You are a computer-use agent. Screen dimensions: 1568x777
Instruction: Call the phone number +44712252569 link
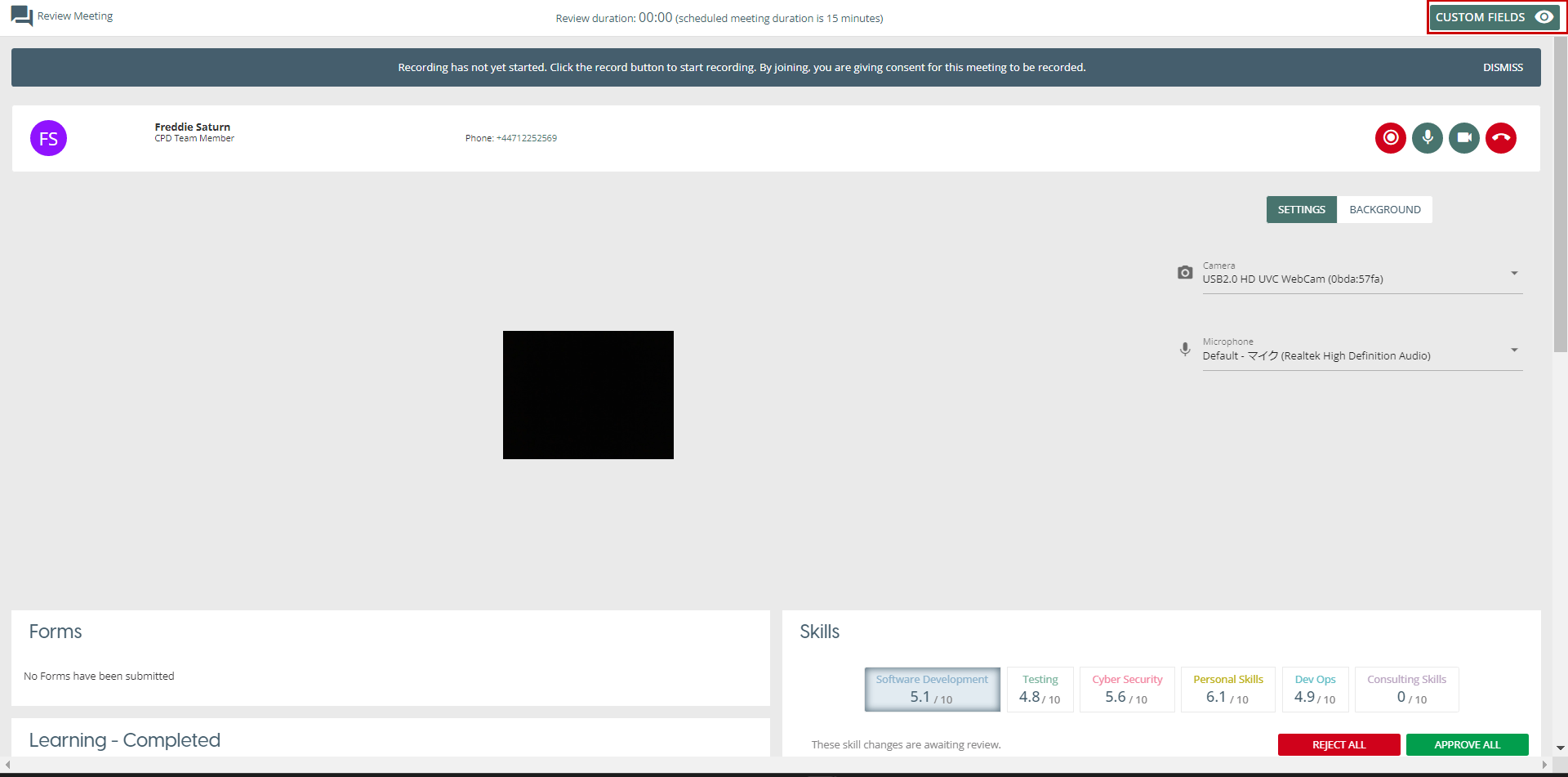coord(526,138)
